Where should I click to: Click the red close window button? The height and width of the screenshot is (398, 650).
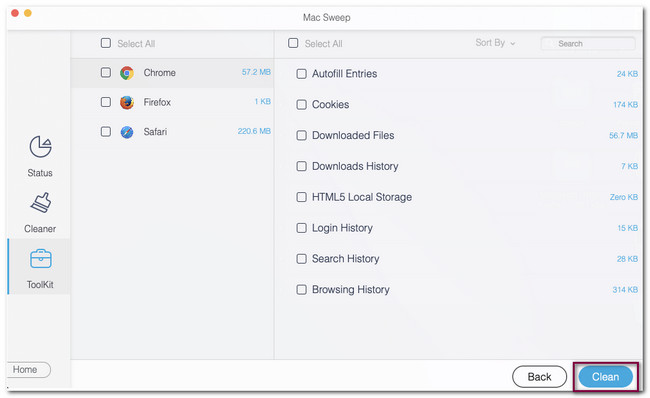15,13
